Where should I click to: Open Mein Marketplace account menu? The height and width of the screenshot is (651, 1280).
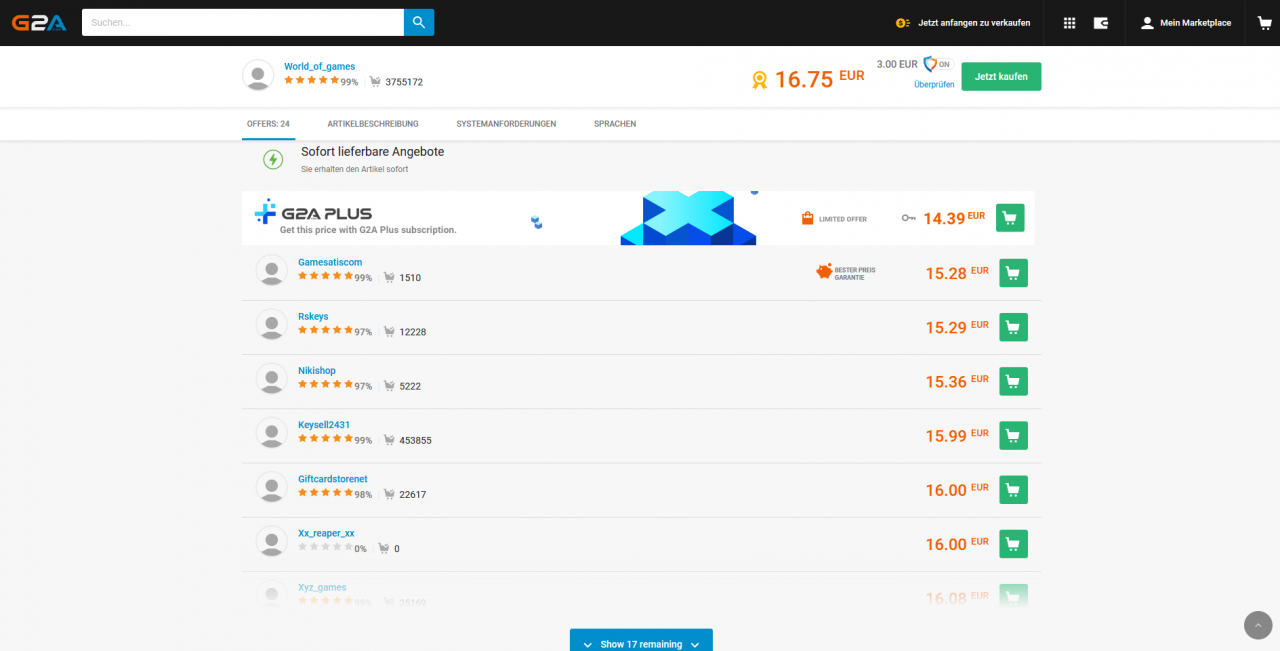(x=1186, y=23)
